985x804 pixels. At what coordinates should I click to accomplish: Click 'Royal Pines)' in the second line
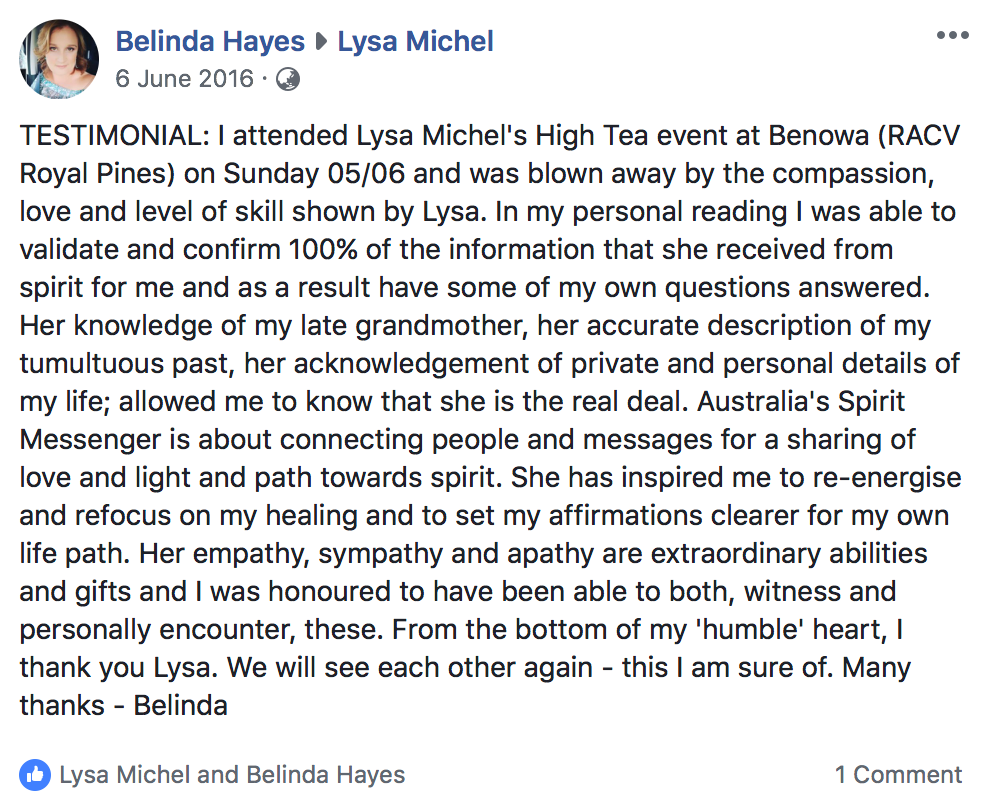[x=97, y=174]
